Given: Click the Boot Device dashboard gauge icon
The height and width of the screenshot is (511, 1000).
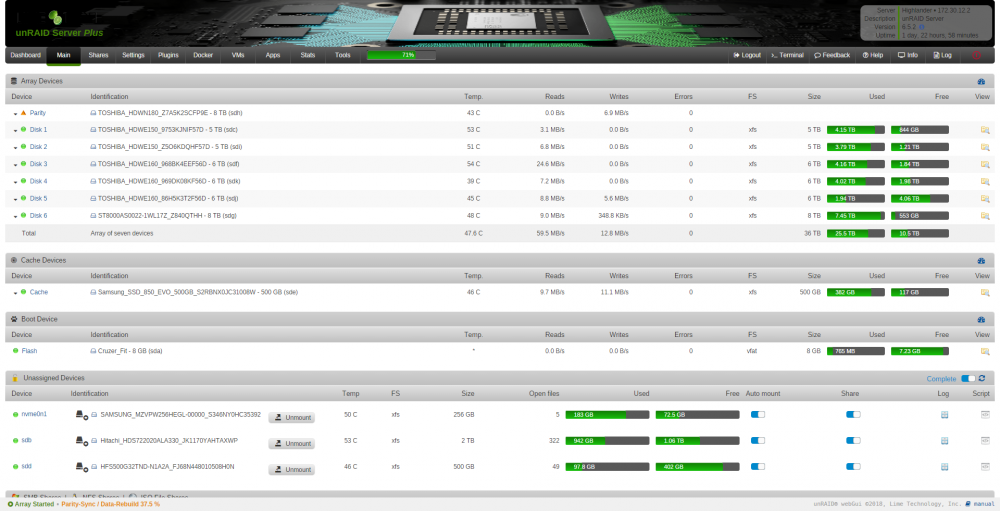Looking at the screenshot, I should pyautogui.click(x=982, y=320).
